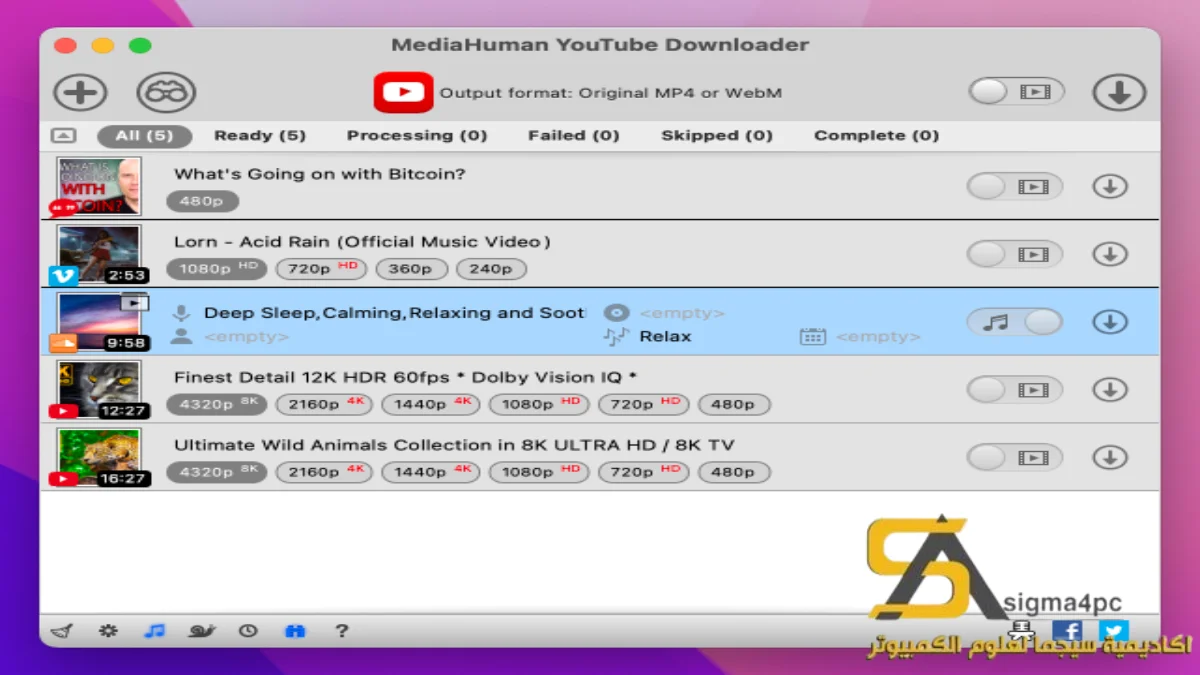The image size is (1200, 675).
Task: Select 1080p HD for Wild Animals video
Action: (x=539, y=472)
